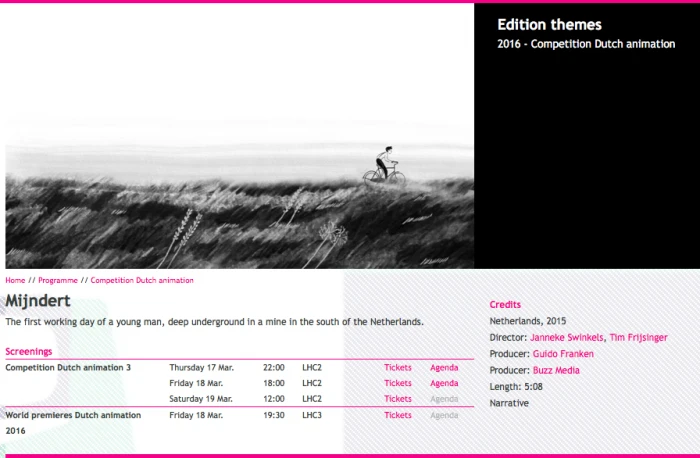Get Tickets for Saturday 19 Mar. 12:00 screening
The image size is (700, 458).
[398, 399]
